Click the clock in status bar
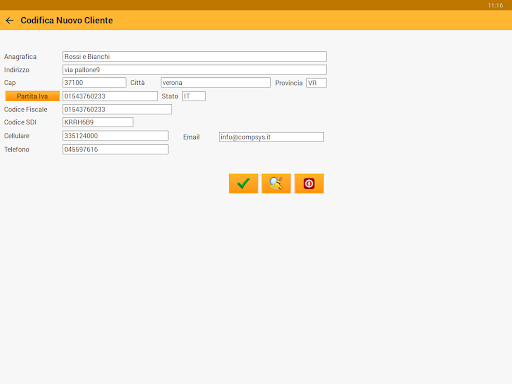This screenshot has height=384, width=512. (495, 5)
